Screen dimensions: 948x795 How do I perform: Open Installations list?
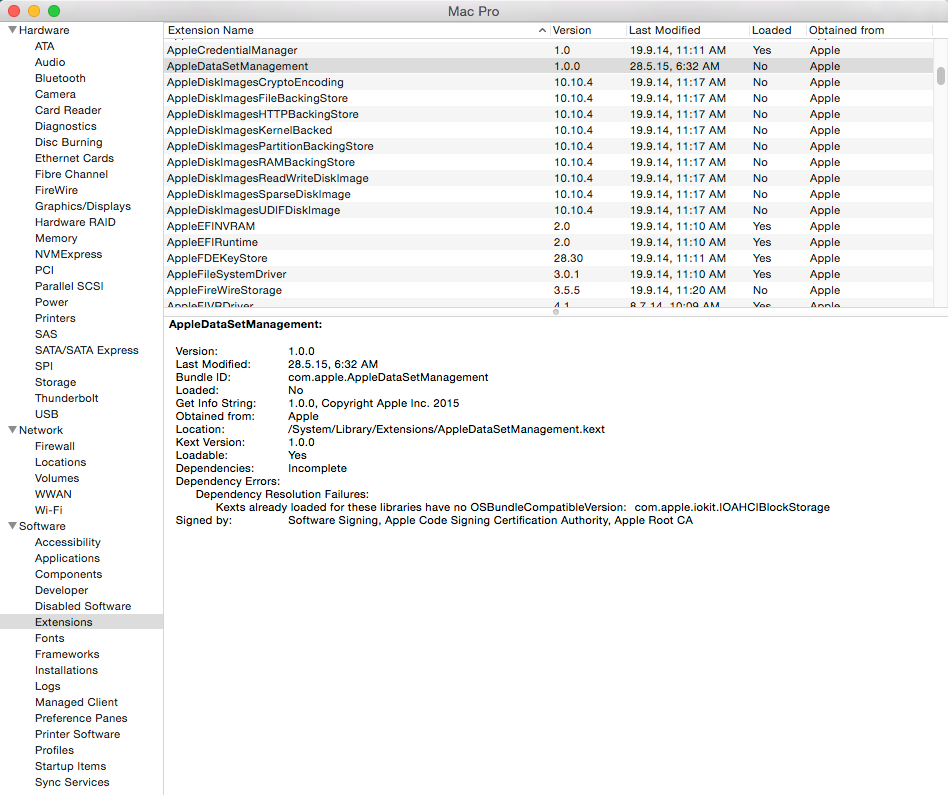click(67, 670)
